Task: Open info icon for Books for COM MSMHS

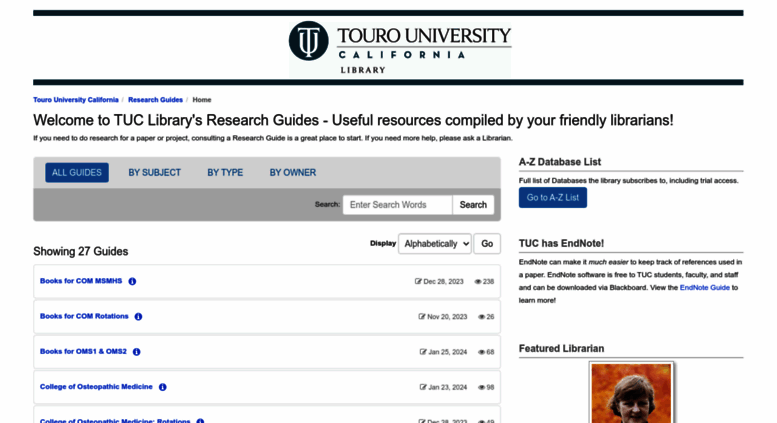Action: [132, 281]
